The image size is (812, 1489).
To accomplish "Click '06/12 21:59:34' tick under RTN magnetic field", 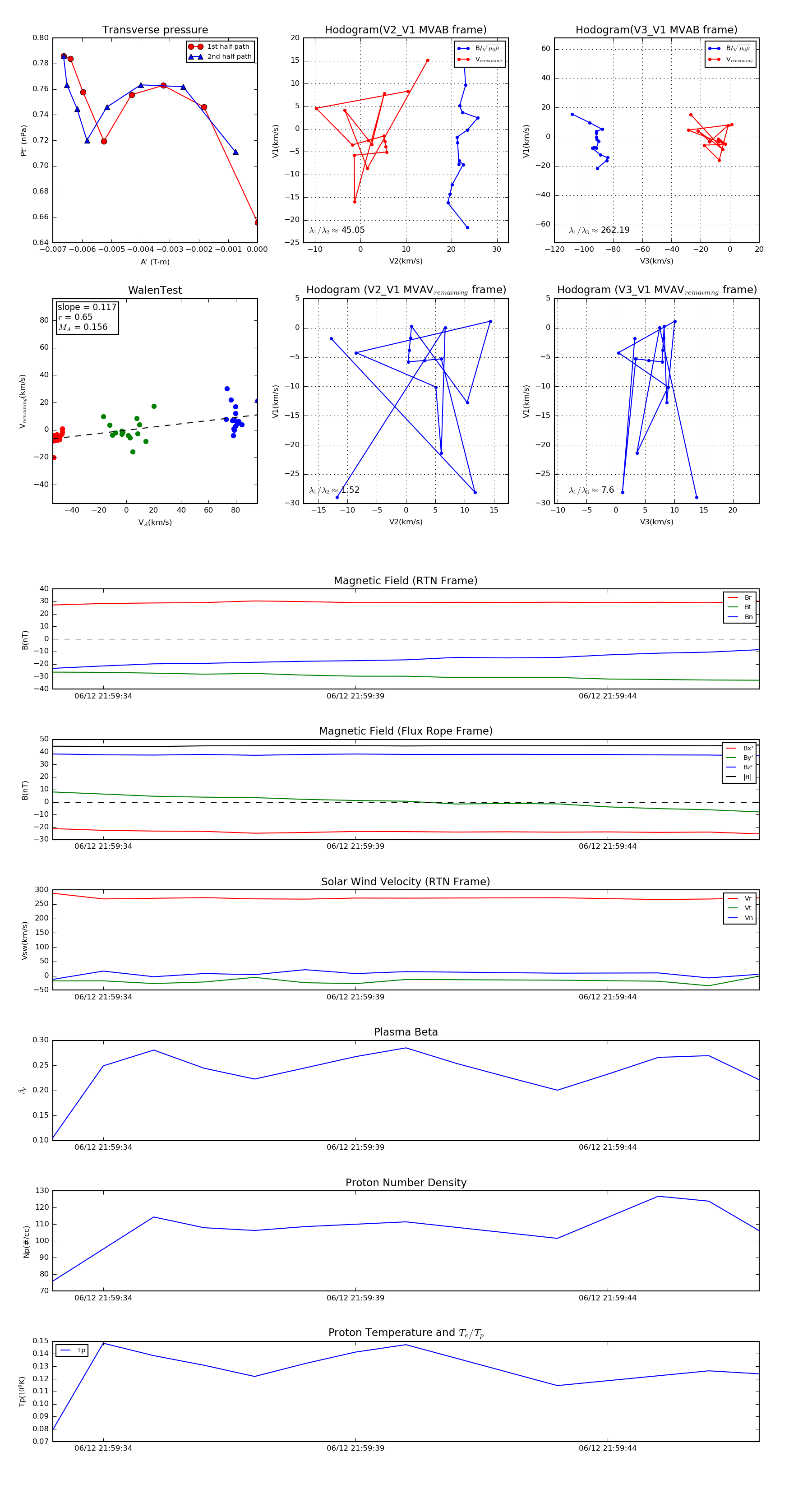I will (103, 696).
